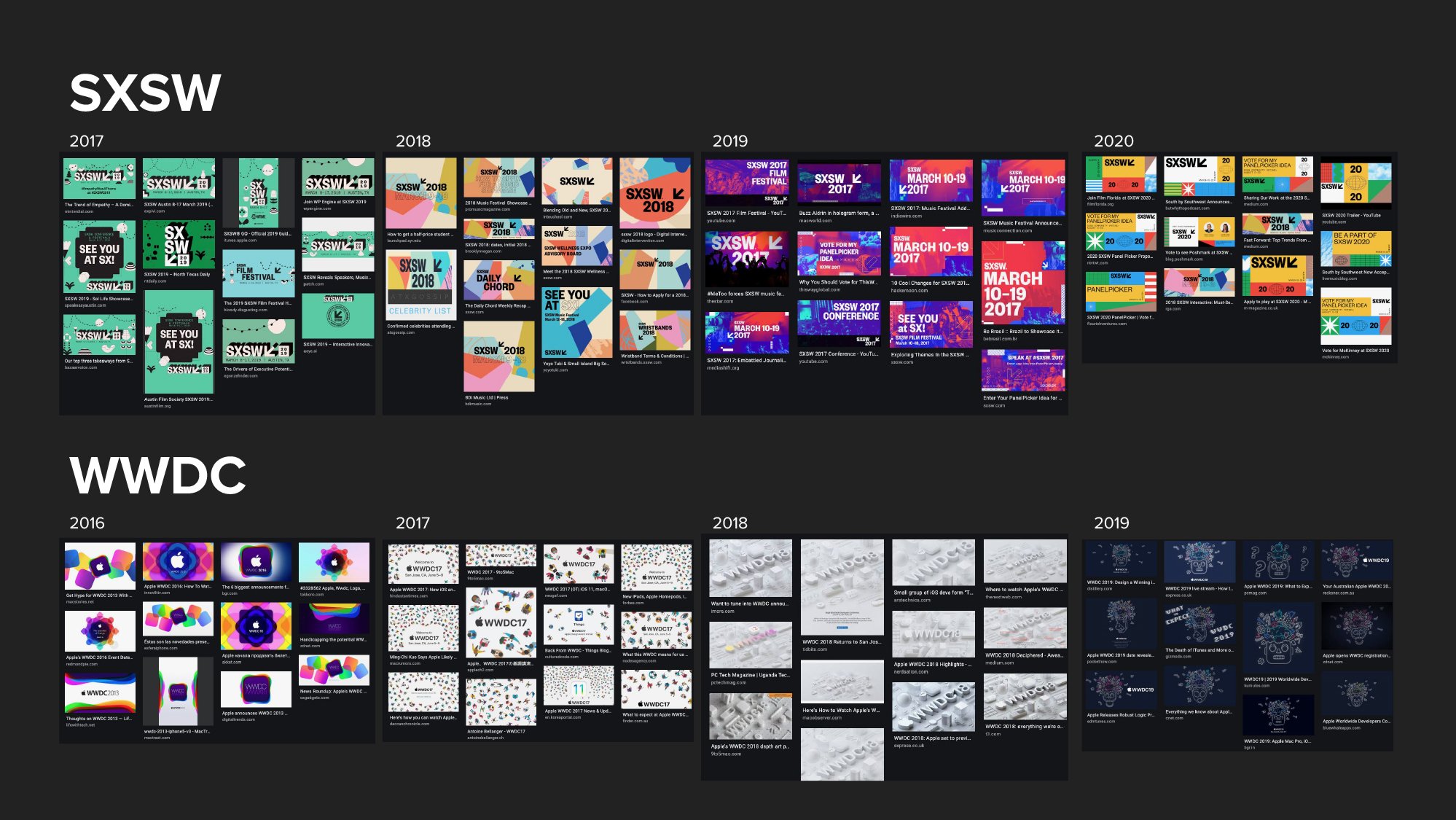Screen dimensions: 1456x820
Task: Click the 'WWDC 2019: Apple Mac Pro, iOS' image
Action: tap(1277, 716)
